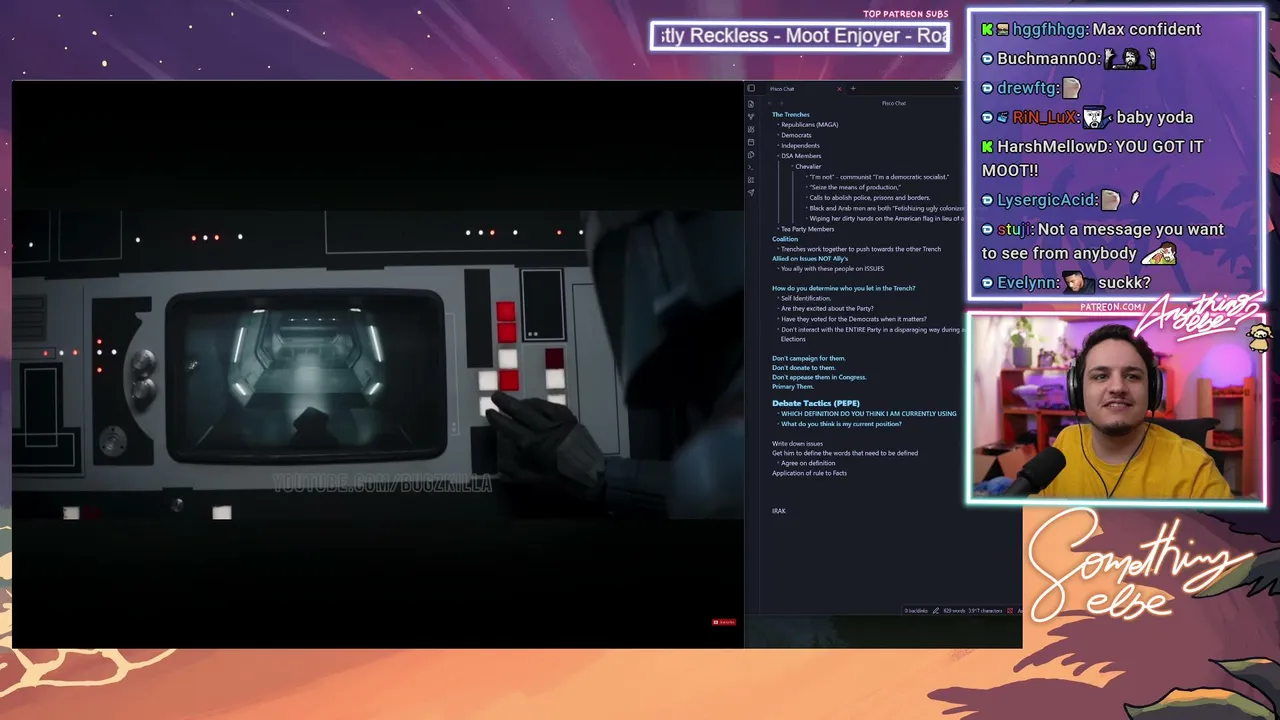Screen dimensions: 1280x720
Task: Collapse the Chevalier bullet
Action: (791, 167)
